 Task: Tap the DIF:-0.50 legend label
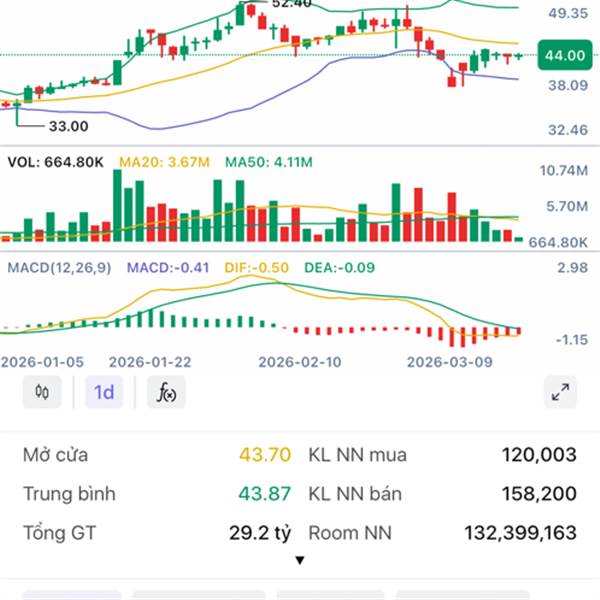[256, 267]
